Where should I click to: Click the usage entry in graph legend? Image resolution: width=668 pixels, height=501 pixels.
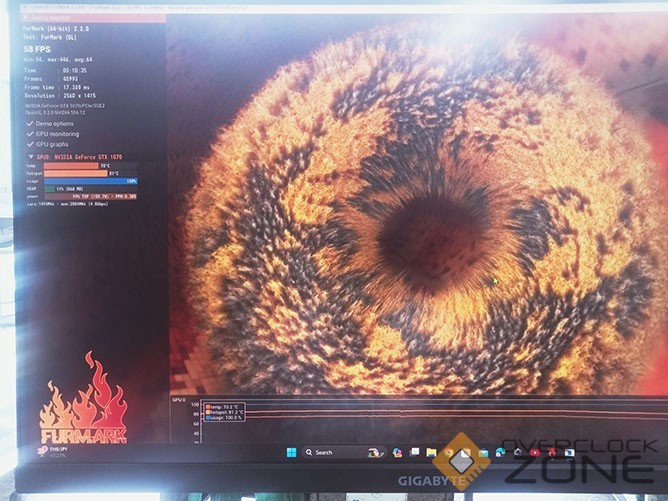(x=225, y=418)
